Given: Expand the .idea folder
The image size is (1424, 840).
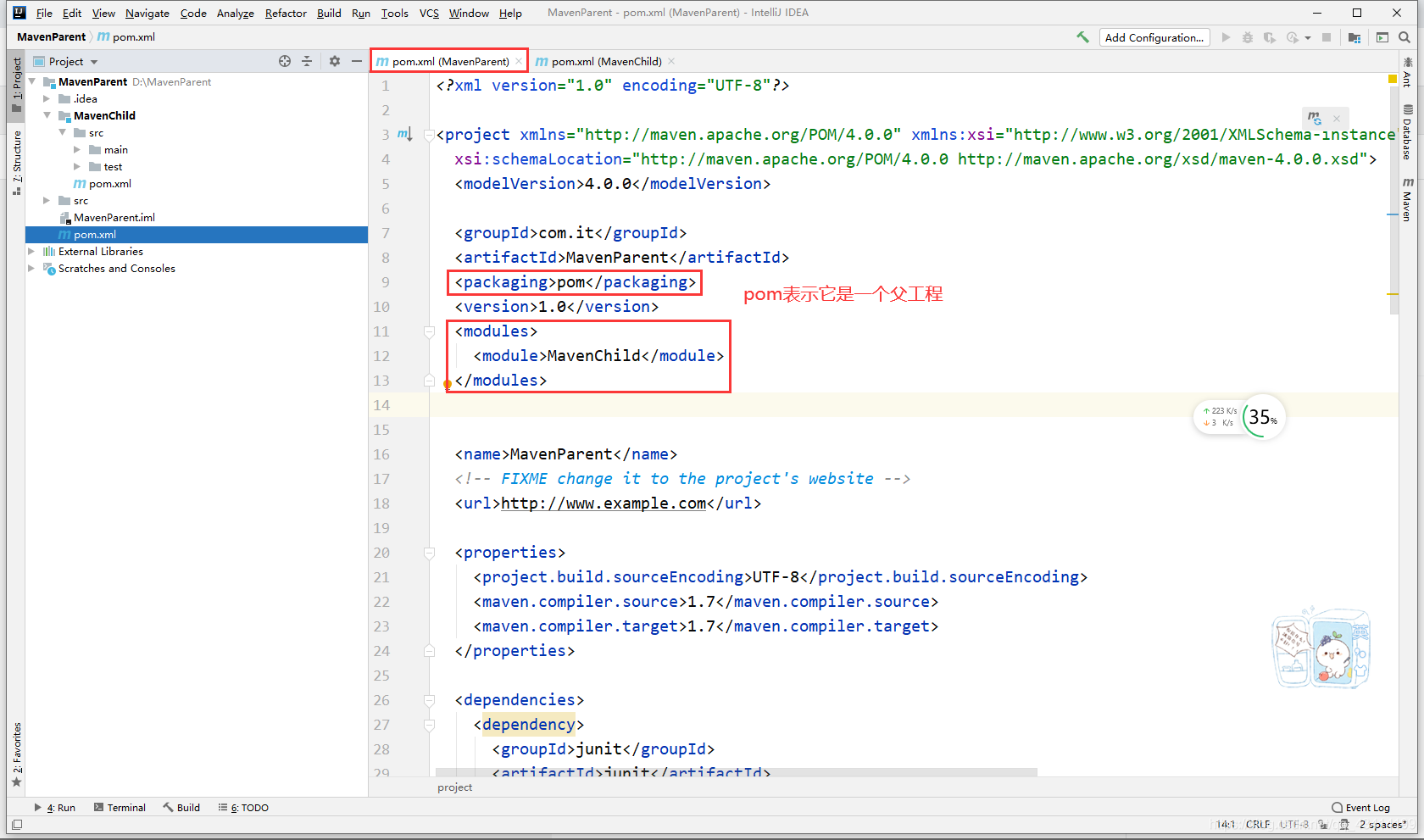Looking at the screenshot, I should (47, 99).
